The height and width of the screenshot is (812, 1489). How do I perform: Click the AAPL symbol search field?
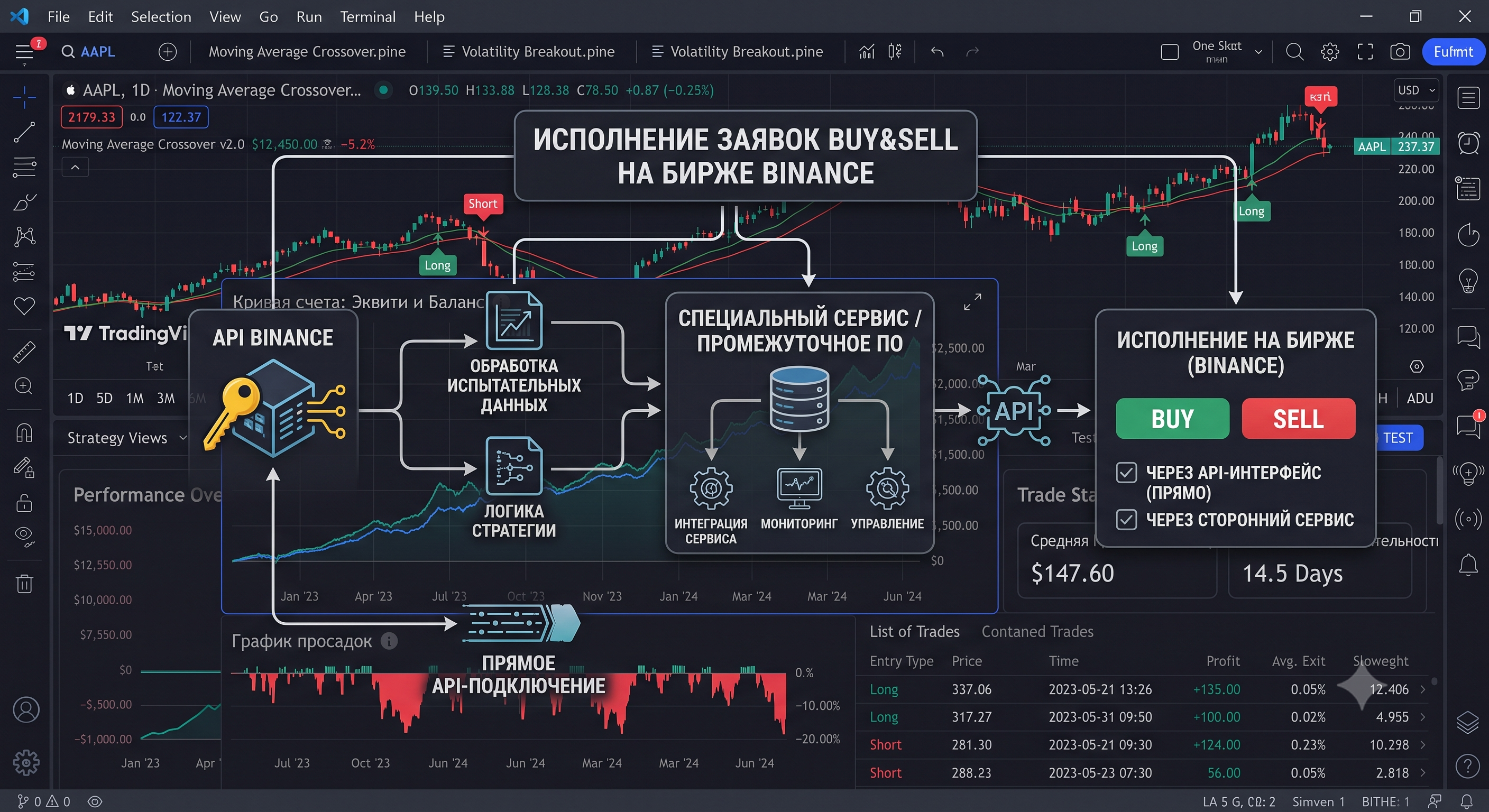tap(89, 52)
